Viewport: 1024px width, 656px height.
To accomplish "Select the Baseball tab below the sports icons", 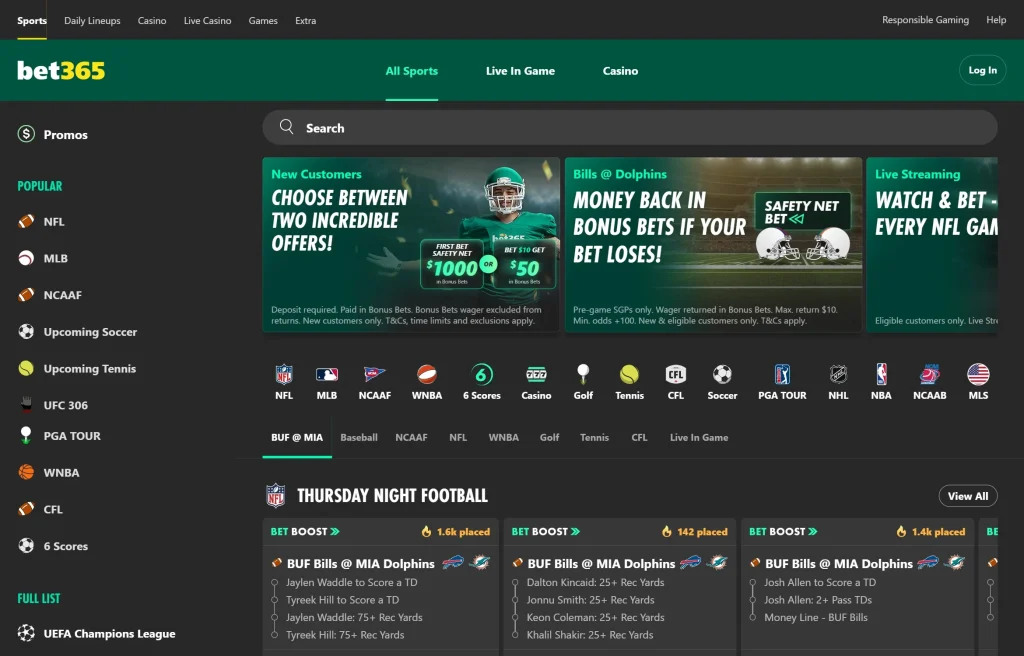I will [x=359, y=437].
